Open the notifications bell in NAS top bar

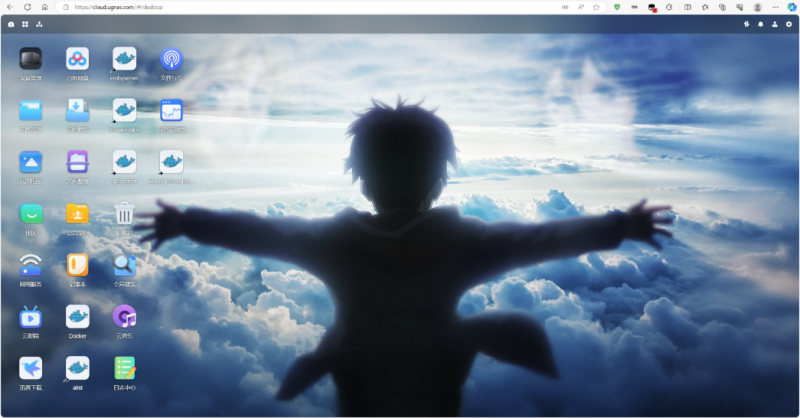761,24
